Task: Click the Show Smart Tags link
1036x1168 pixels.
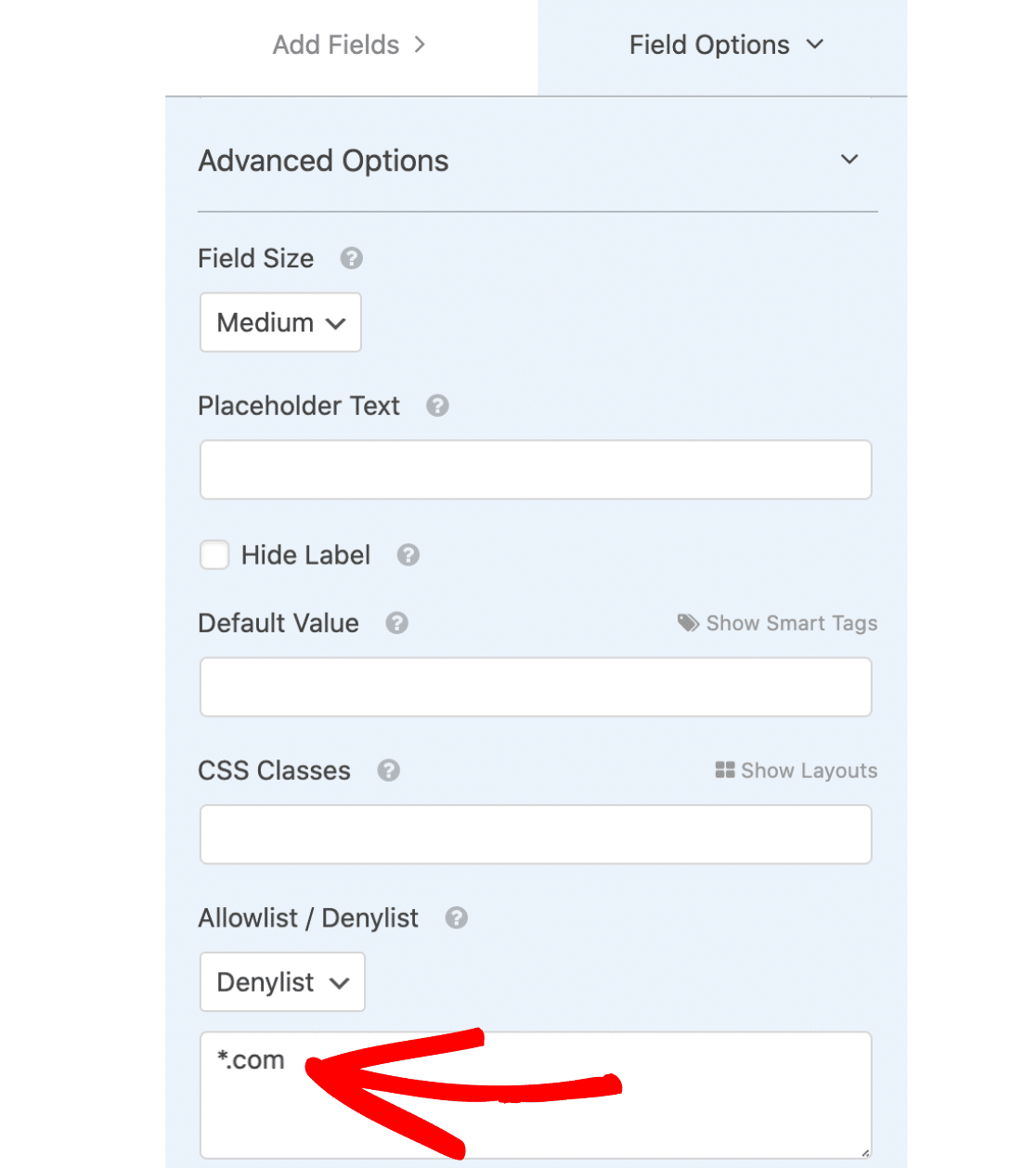Action: click(778, 623)
